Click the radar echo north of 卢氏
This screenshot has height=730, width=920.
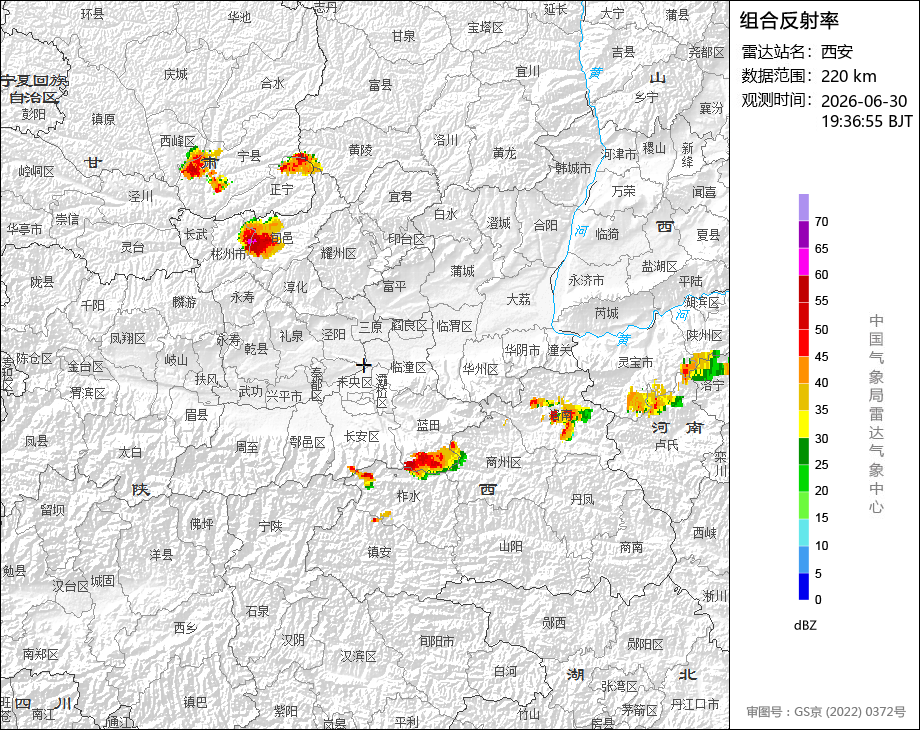click(653, 399)
